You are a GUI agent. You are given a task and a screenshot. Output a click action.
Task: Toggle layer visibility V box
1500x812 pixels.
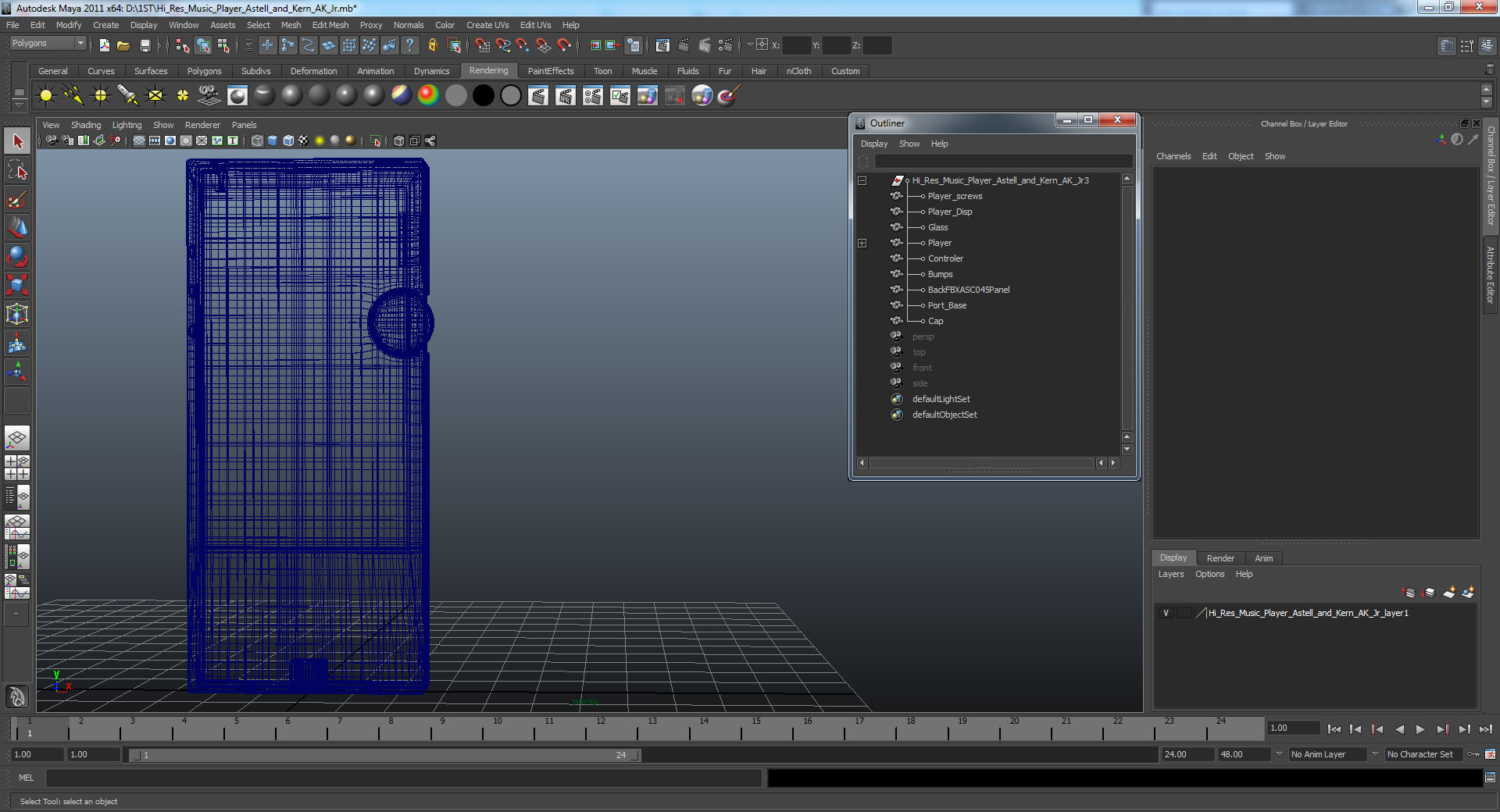[1166, 613]
